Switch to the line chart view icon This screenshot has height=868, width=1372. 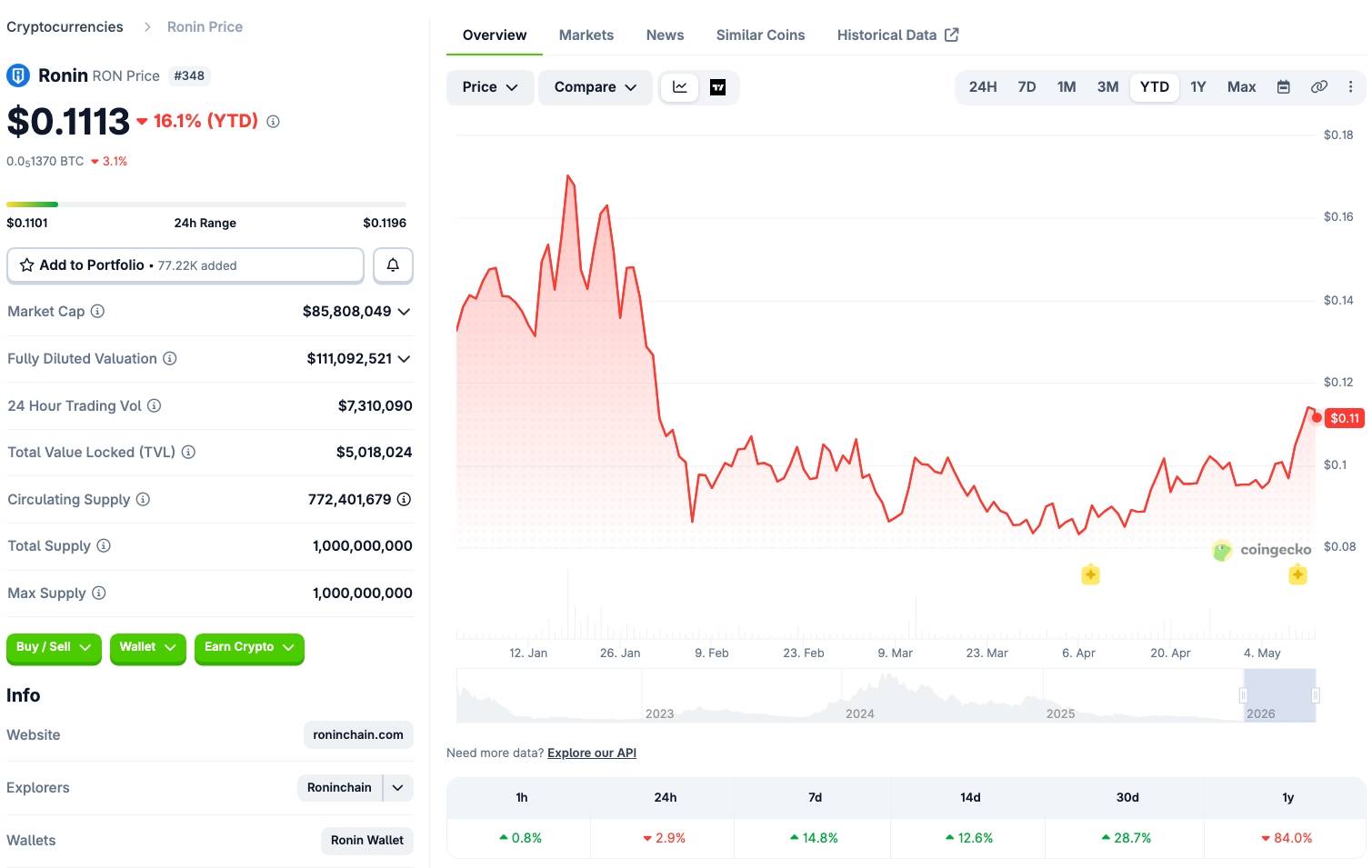coord(679,87)
